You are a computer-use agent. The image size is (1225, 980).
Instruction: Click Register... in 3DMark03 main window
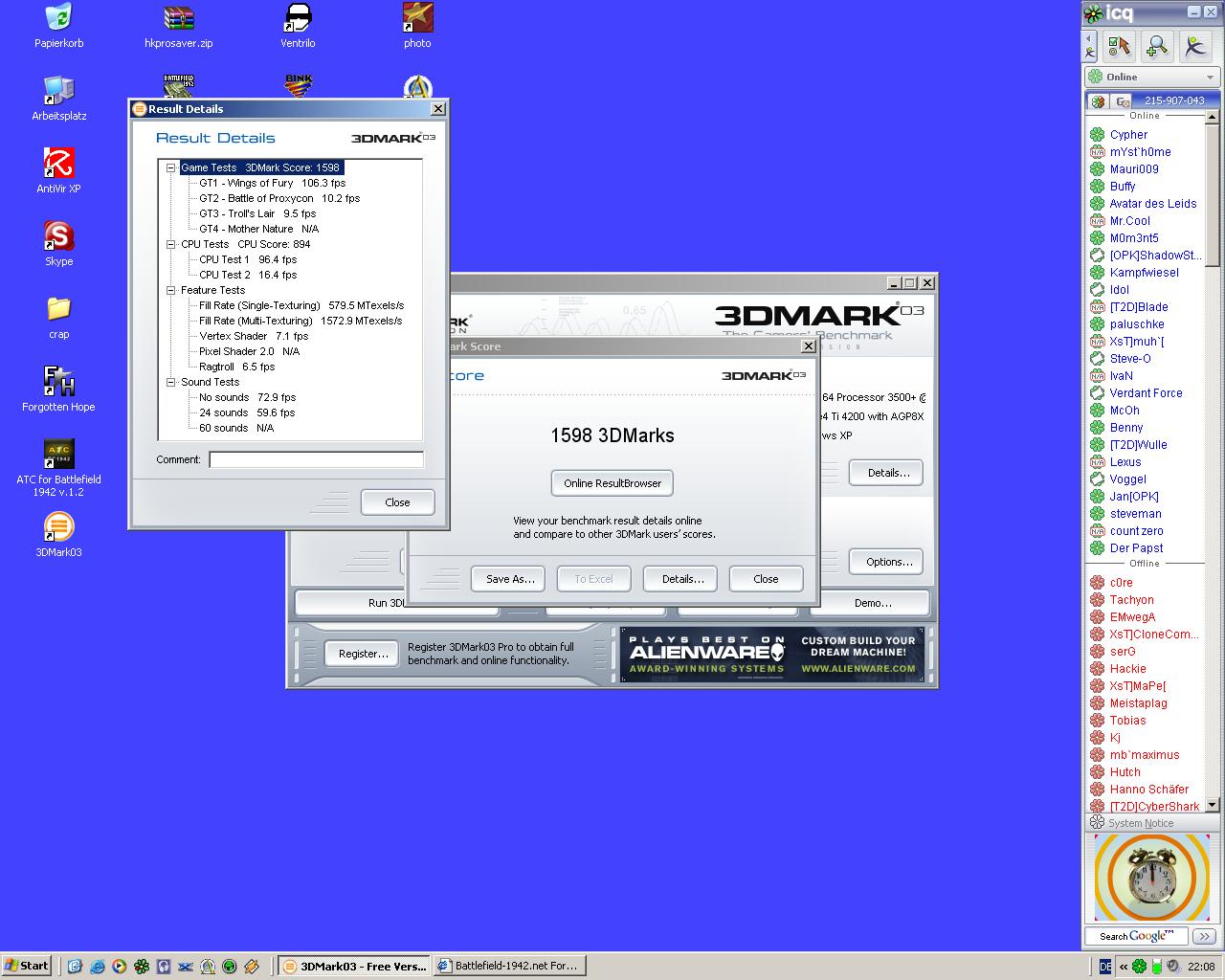coord(363,654)
